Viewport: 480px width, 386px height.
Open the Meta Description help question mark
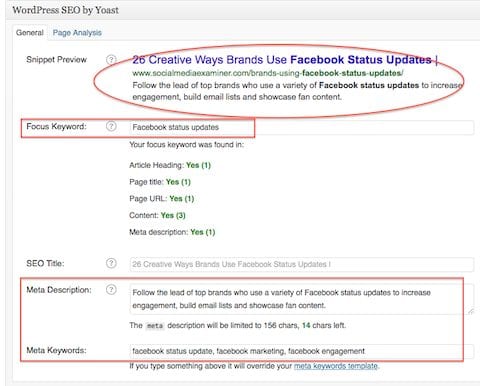coord(111,290)
